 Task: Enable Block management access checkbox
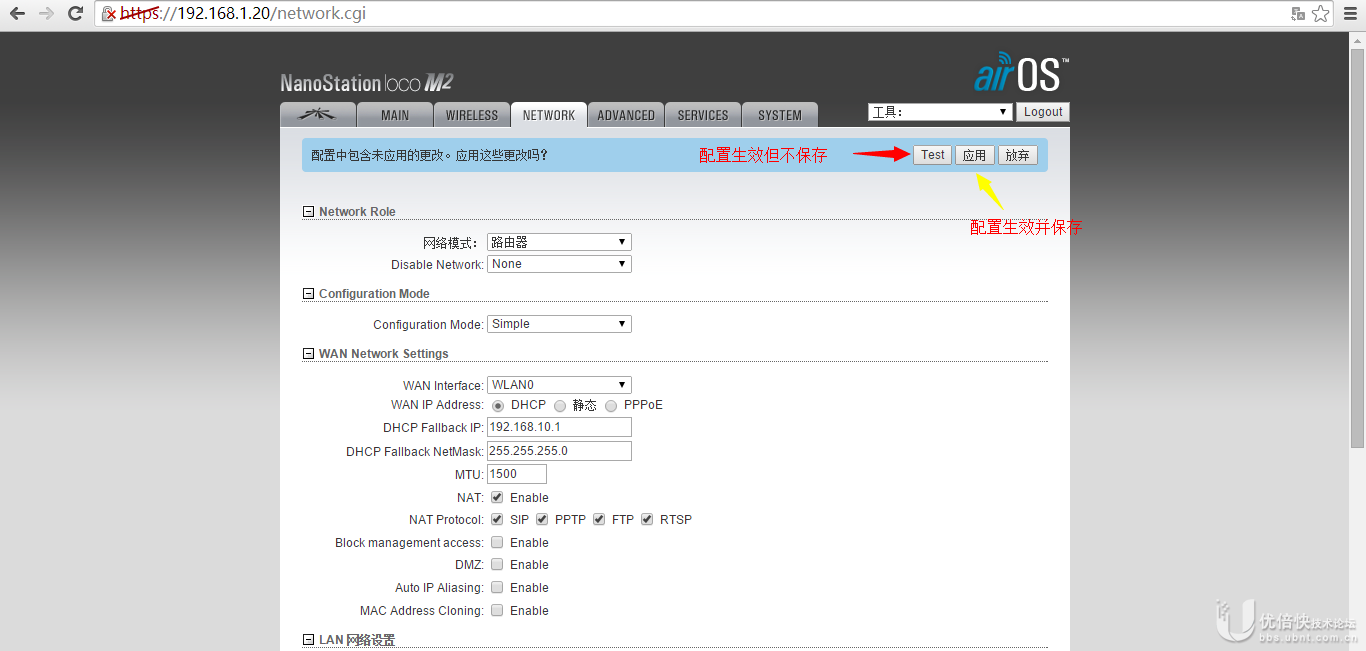[497, 542]
